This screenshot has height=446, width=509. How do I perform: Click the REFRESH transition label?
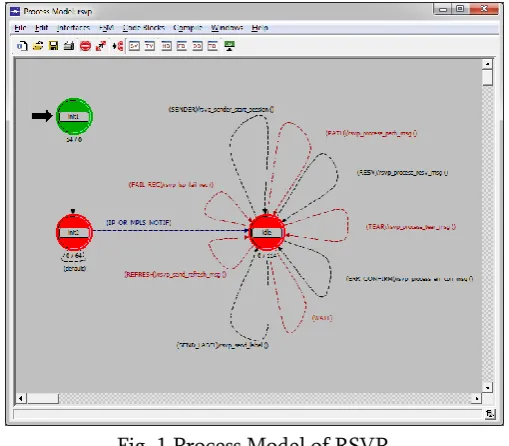[x=175, y=274]
